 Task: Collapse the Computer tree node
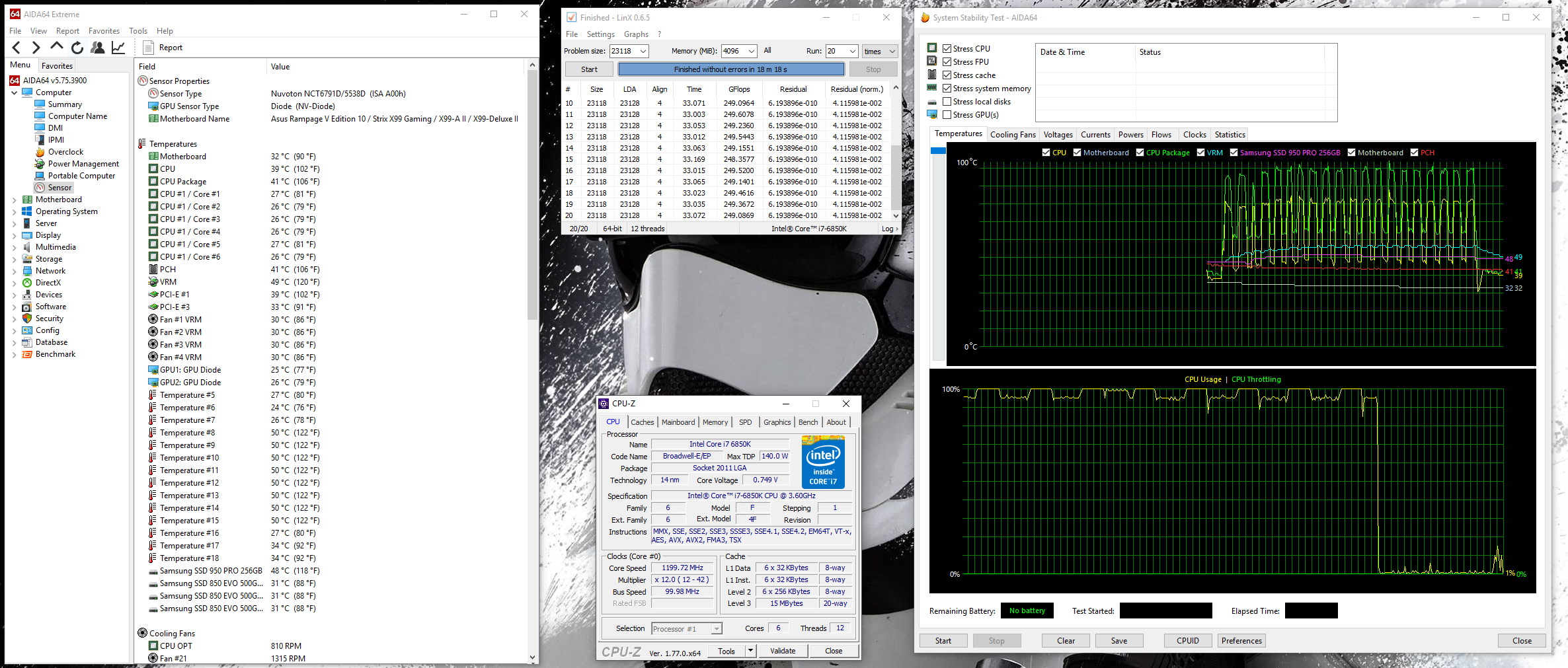[15, 93]
